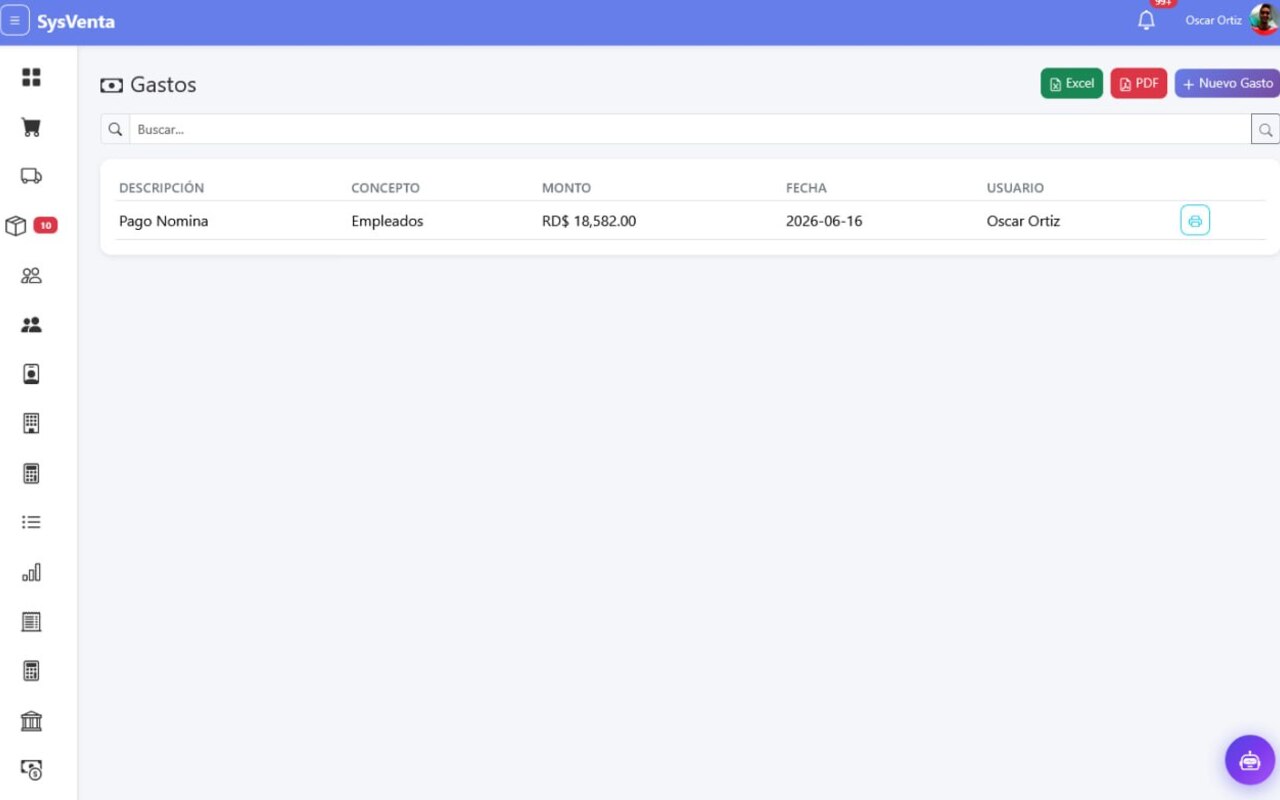
Task: Focus the Buscar search field
Action: (x=690, y=129)
